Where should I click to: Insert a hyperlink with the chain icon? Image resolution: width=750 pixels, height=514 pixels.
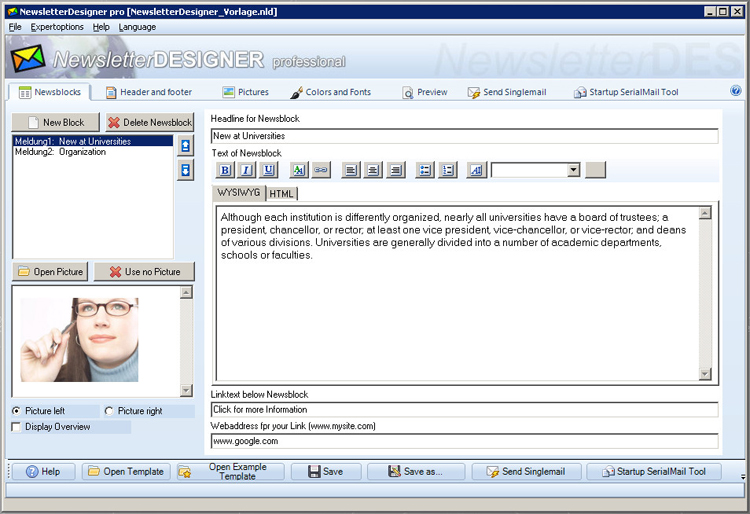[321, 170]
